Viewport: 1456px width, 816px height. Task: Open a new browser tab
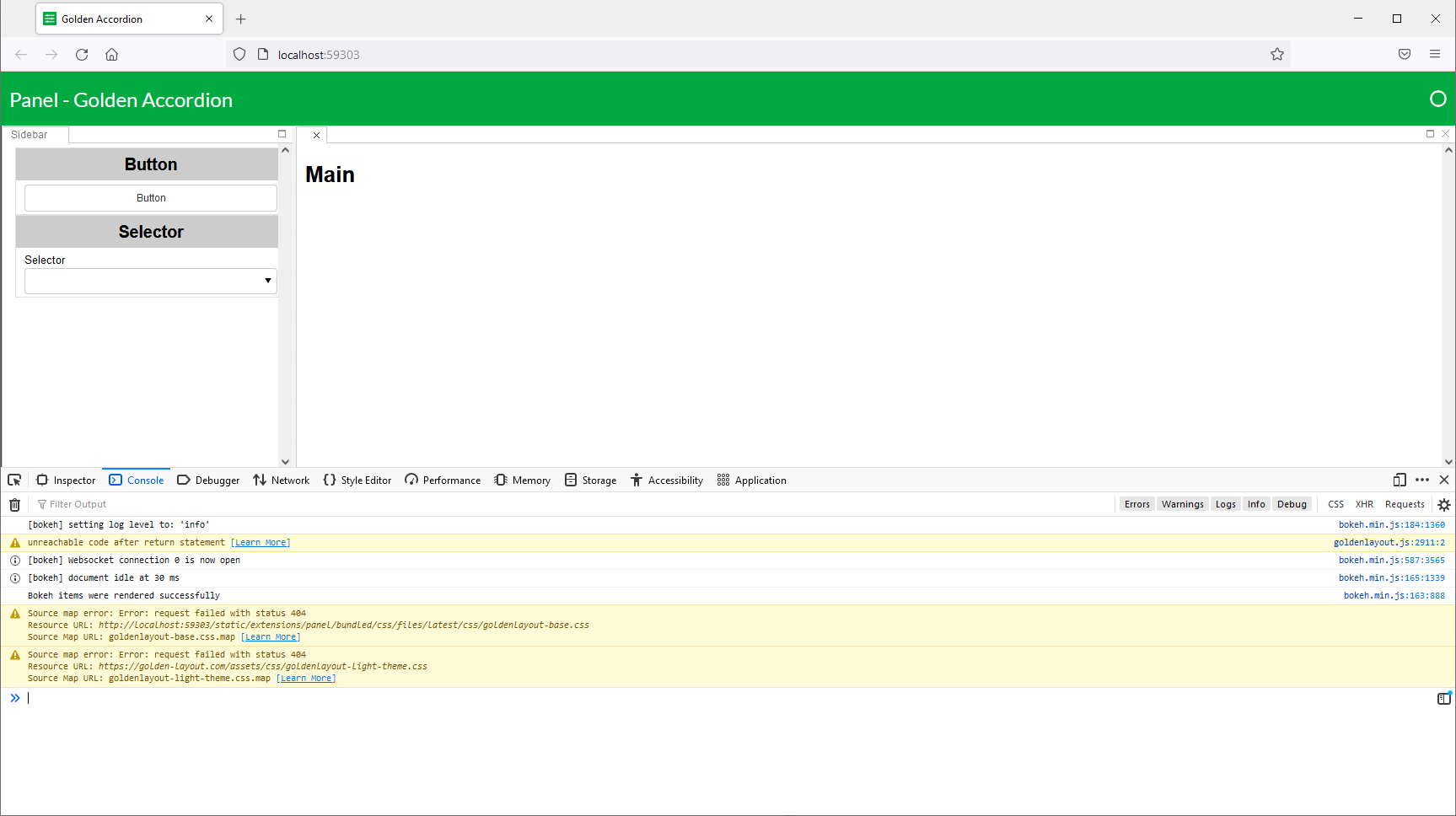(241, 19)
